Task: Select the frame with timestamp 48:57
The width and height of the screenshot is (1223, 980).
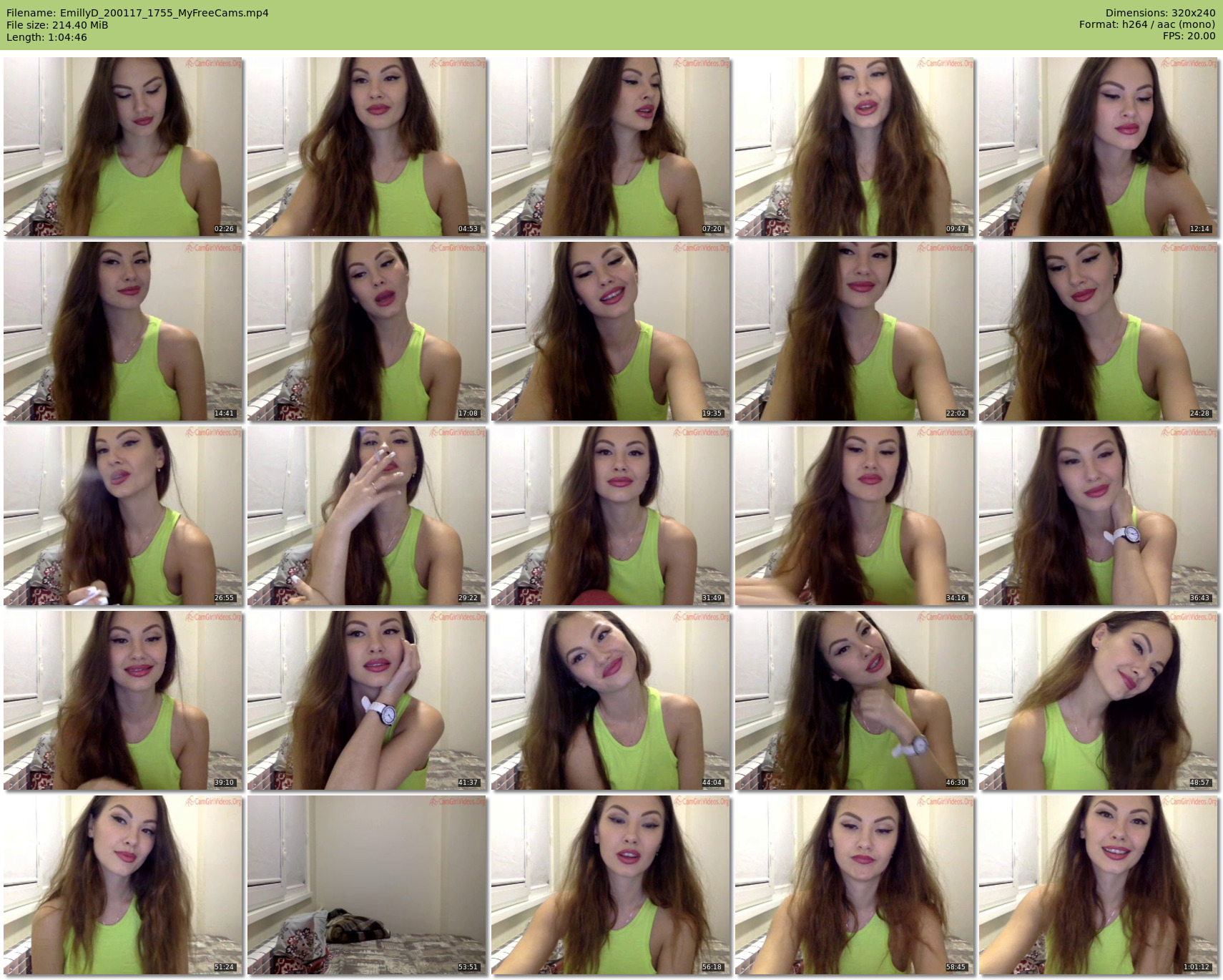Action: [1099, 700]
